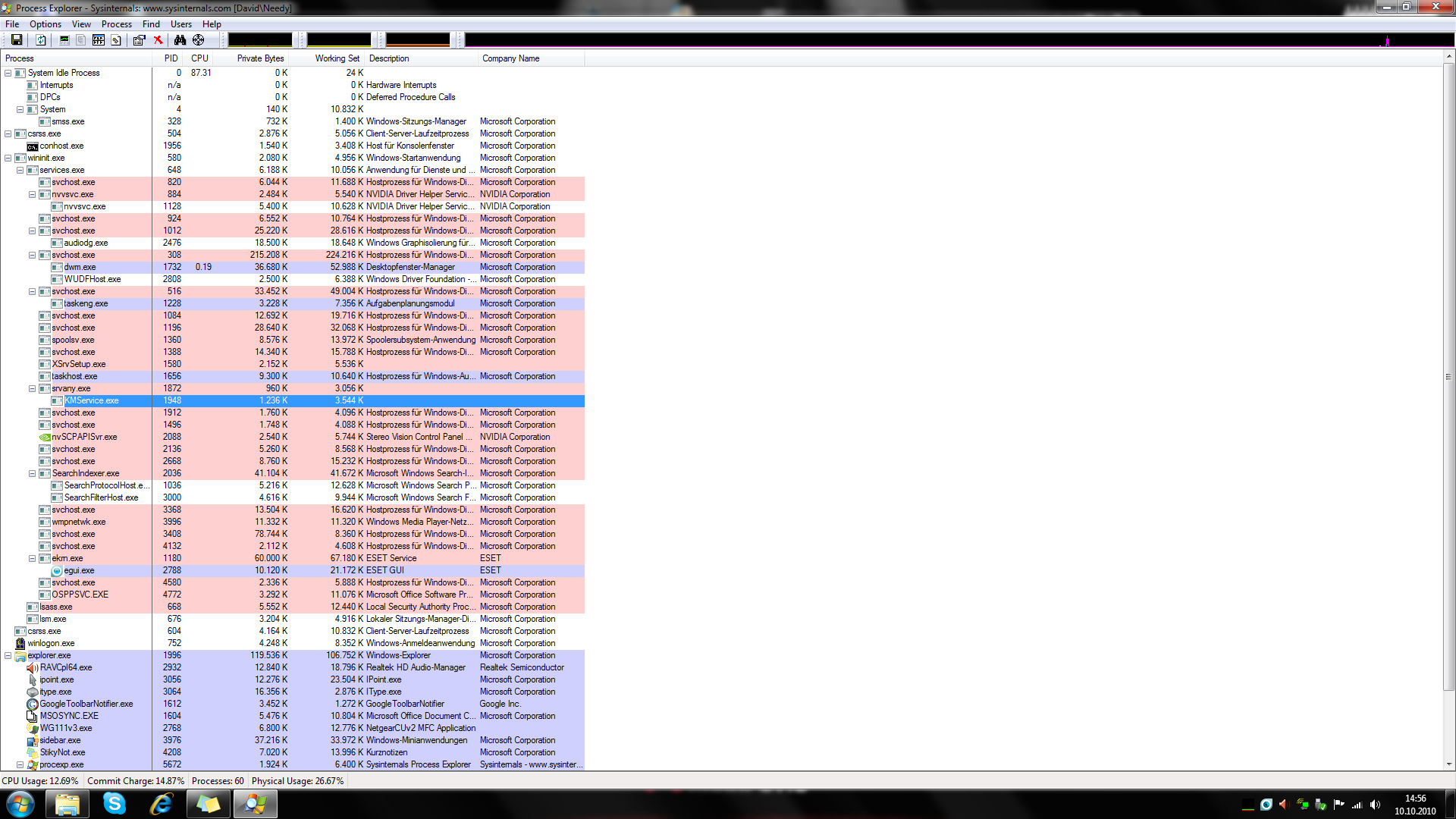Click the RAVCpl64.exe speaker icon
Image resolution: width=1456 pixels, height=819 pixels.
click(33, 667)
